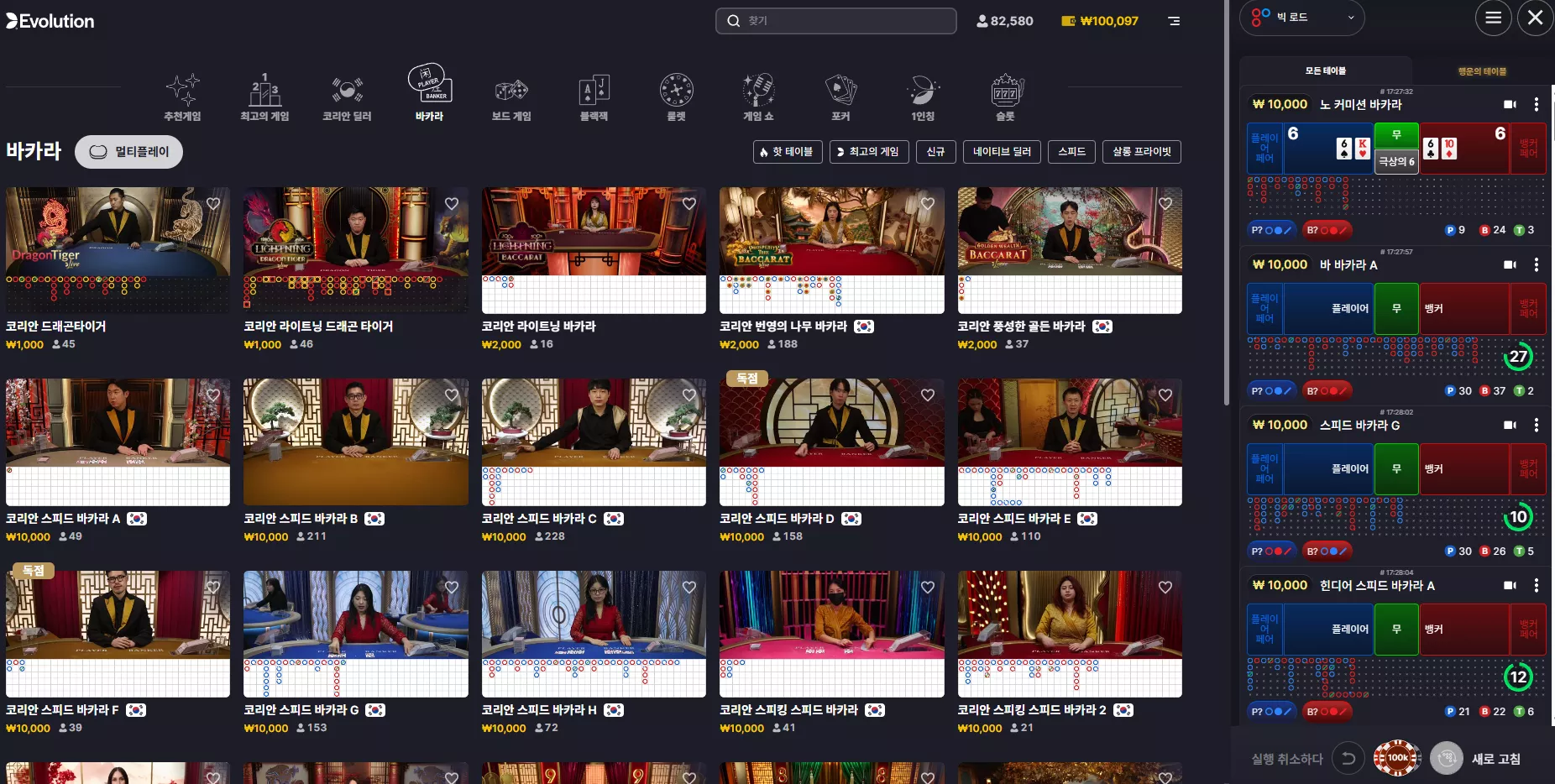The image size is (1555, 784).
Task: Favorite 코리안 드래곤타이거 with the heart
Action: pos(213,204)
